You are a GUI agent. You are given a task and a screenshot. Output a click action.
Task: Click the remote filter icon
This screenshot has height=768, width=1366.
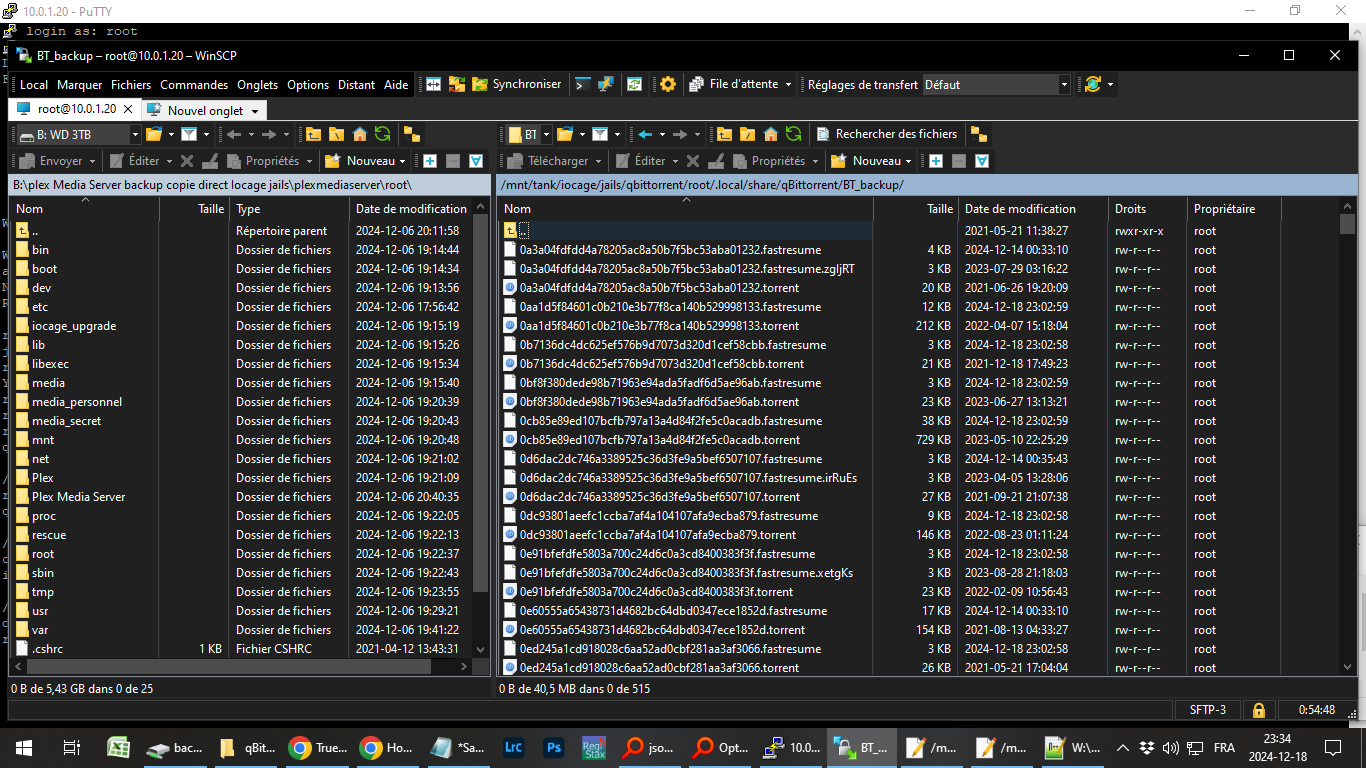click(x=600, y=134)
